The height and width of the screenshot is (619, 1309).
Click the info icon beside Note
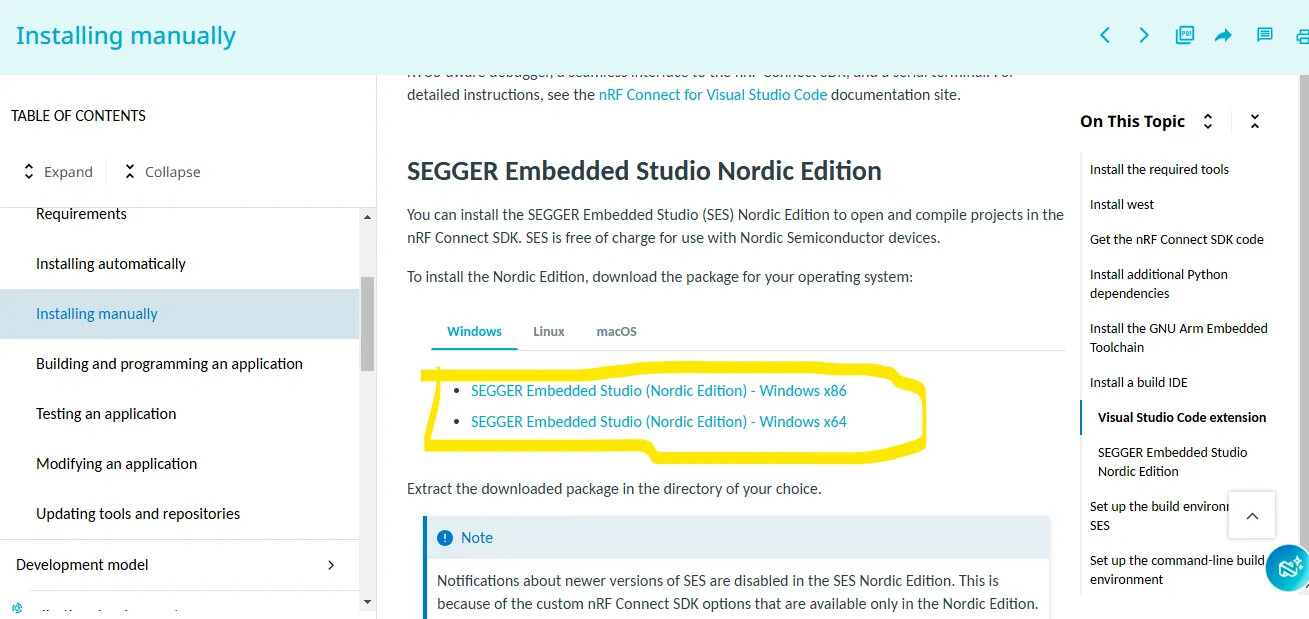tap(445, 538)
